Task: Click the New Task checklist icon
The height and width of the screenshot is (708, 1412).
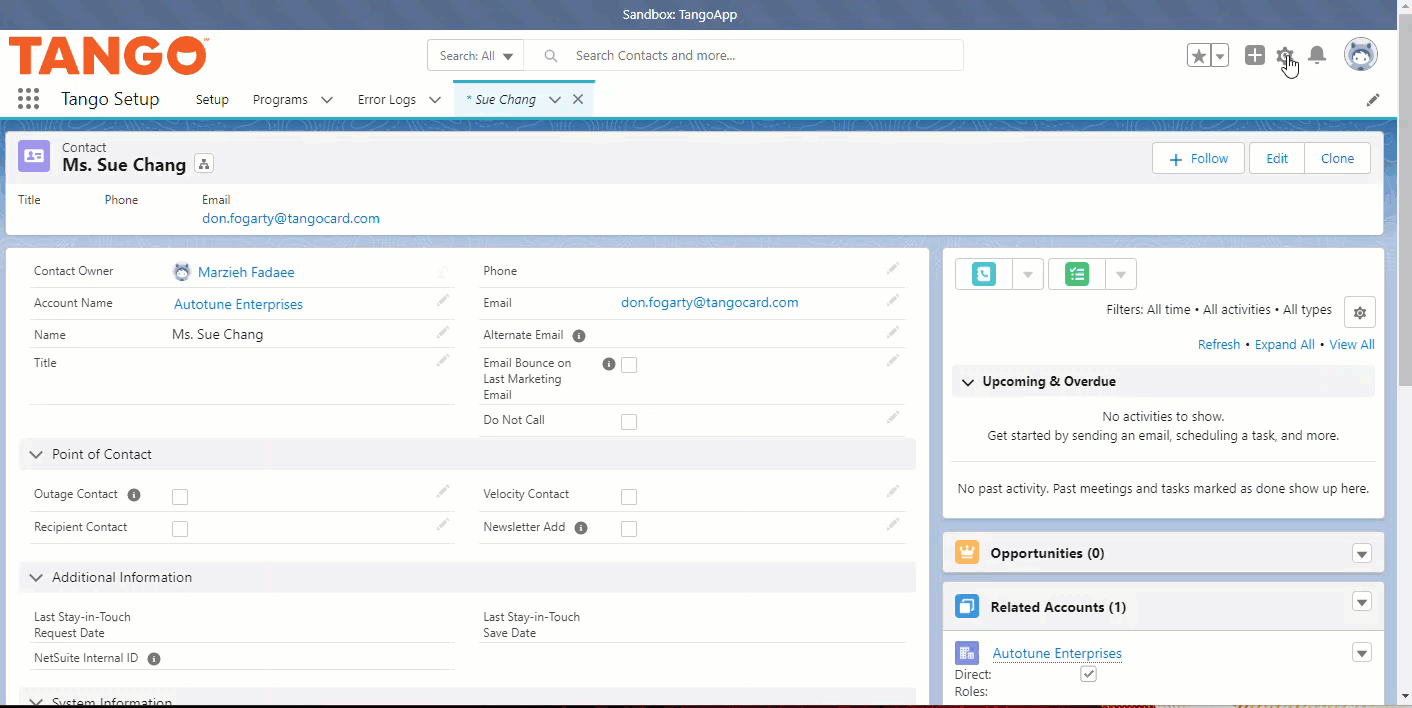Action: (x=1077, y=274)
